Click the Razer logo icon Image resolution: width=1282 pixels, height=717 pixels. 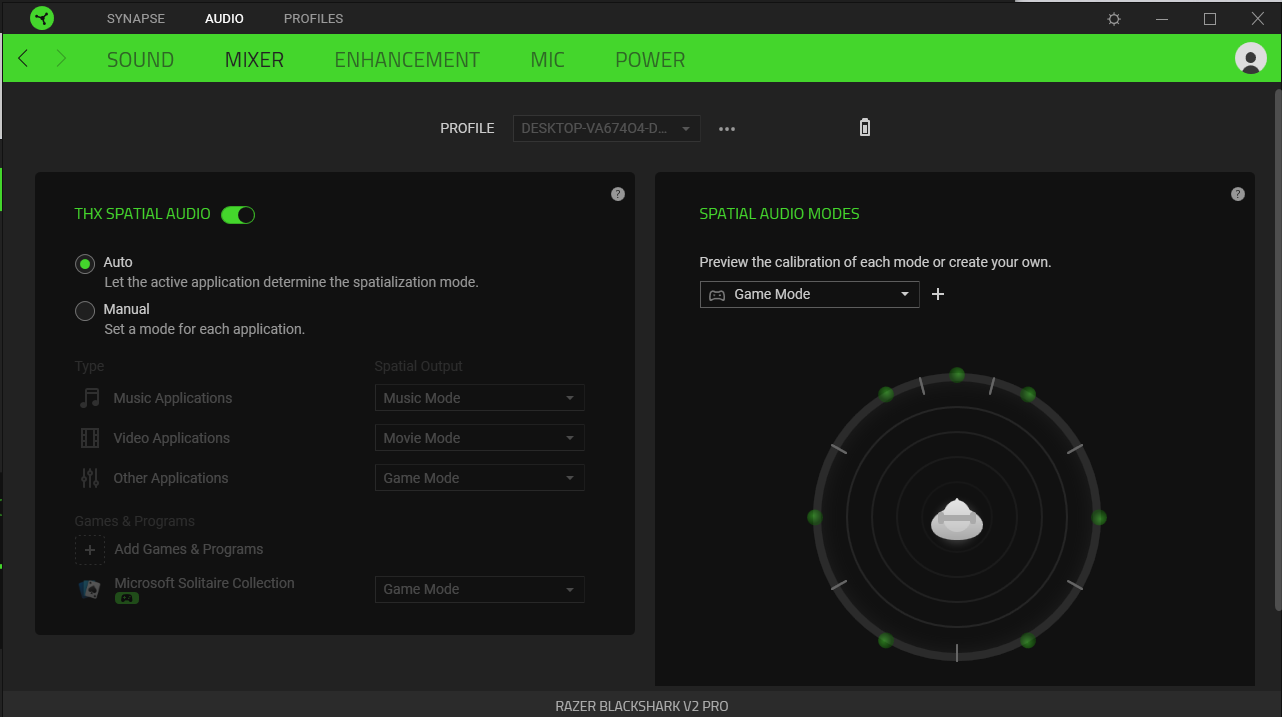(42, 18)
